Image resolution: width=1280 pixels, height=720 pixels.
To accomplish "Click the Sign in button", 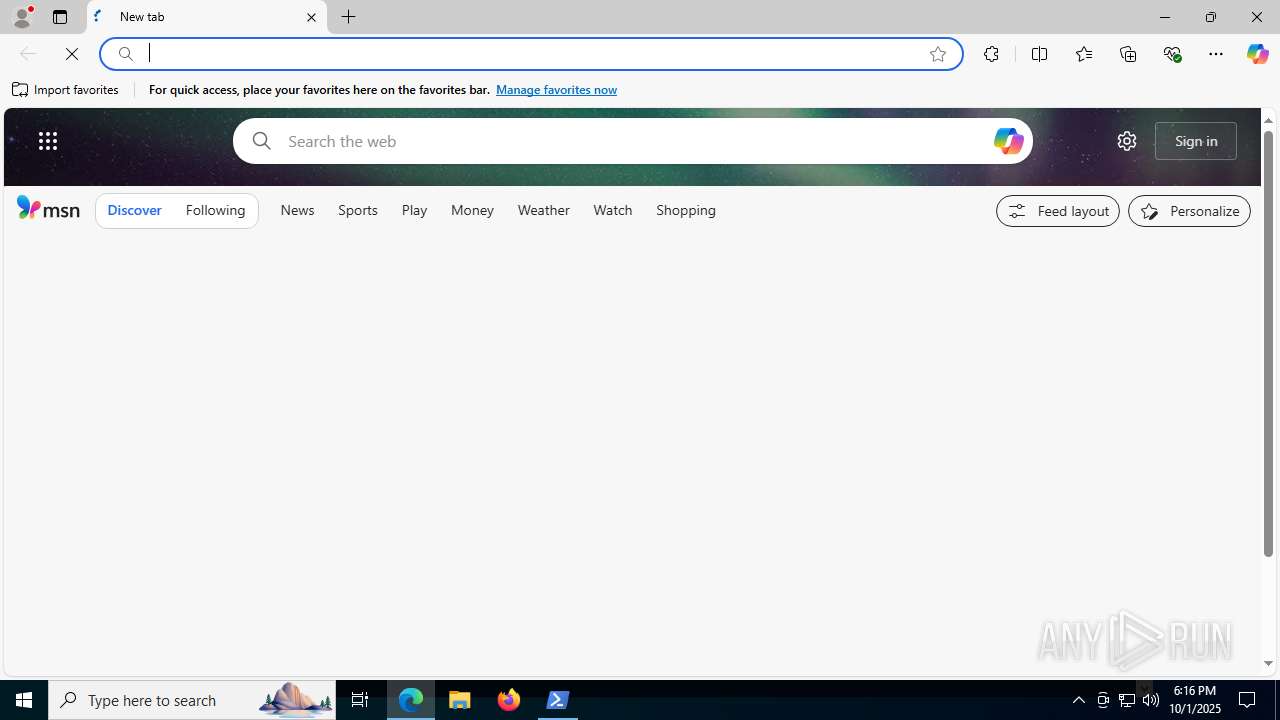I will coord(1196,141).
